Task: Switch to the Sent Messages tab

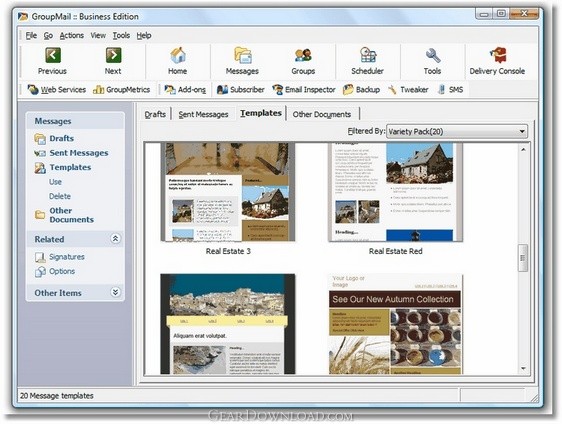Action: tap(204, 114)
